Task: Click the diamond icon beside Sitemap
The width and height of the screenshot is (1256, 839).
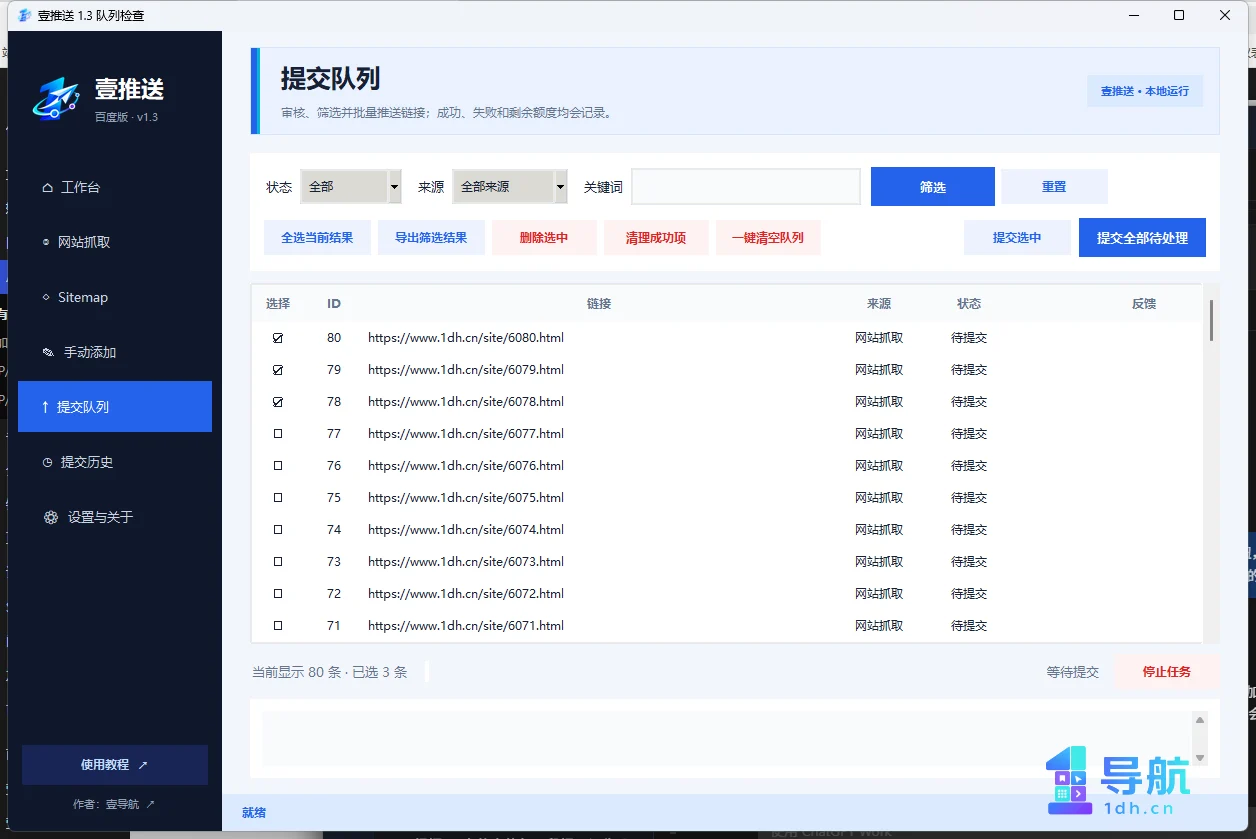Action: click(x=47, y=297)
